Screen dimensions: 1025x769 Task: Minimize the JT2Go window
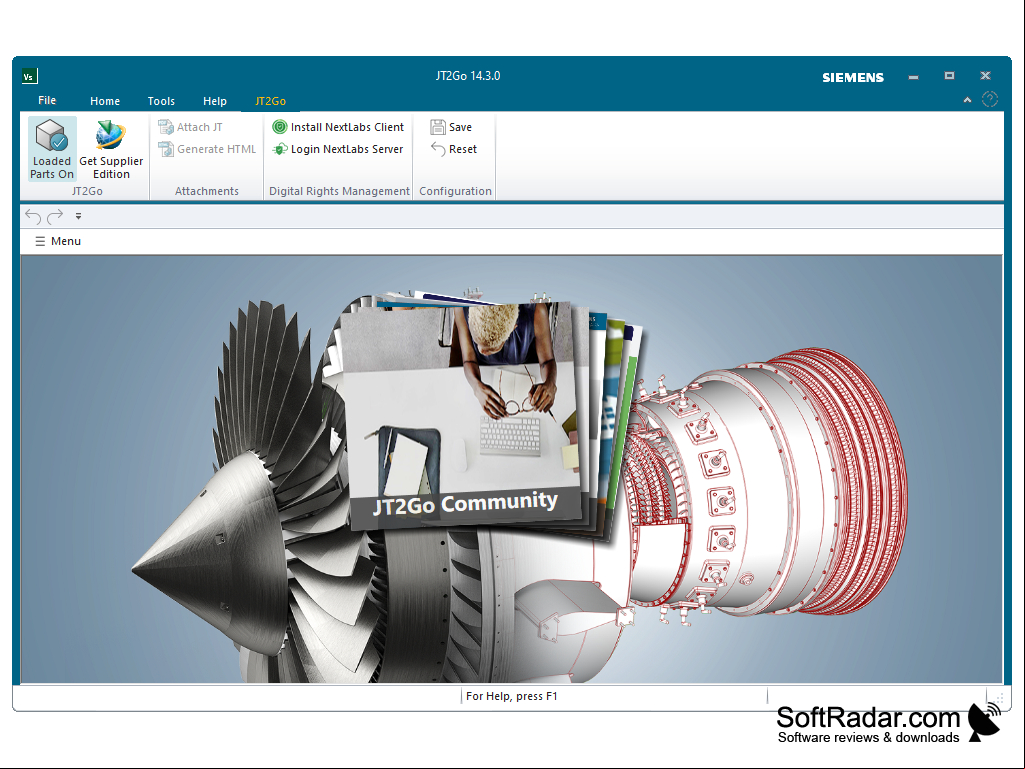913,77
